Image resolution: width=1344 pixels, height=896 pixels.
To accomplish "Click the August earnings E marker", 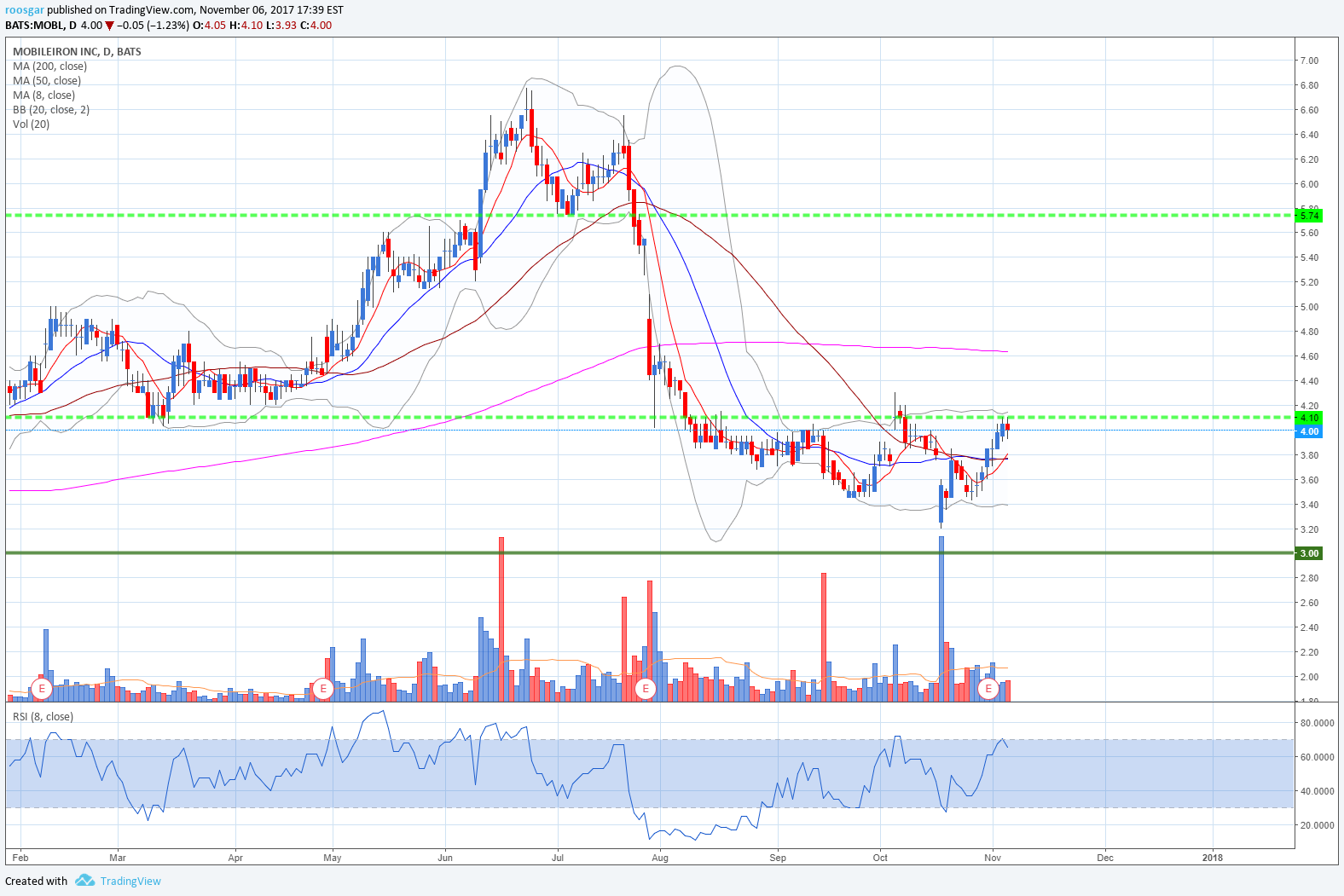I will coord(646,688).
